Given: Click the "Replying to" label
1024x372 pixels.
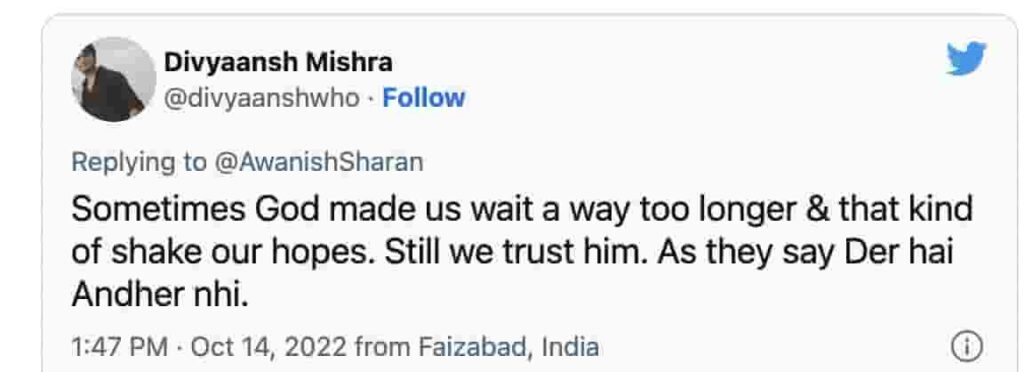Looking at the screenshot, I should pyautogui.click(x=138, y=163).
